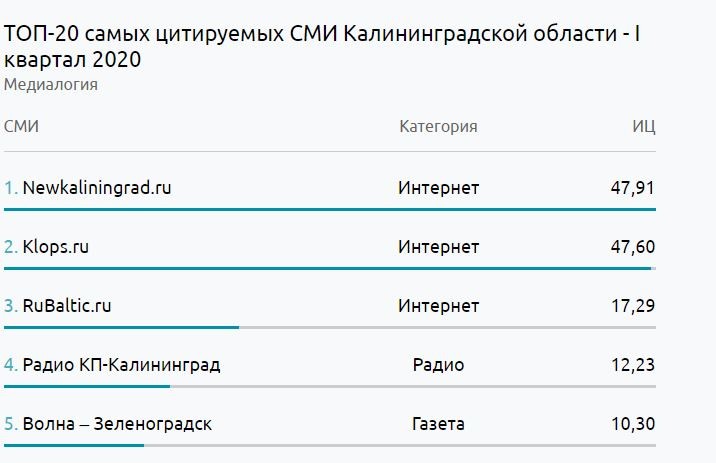
Task: Click the Газета category label
Action: point(438,424)
